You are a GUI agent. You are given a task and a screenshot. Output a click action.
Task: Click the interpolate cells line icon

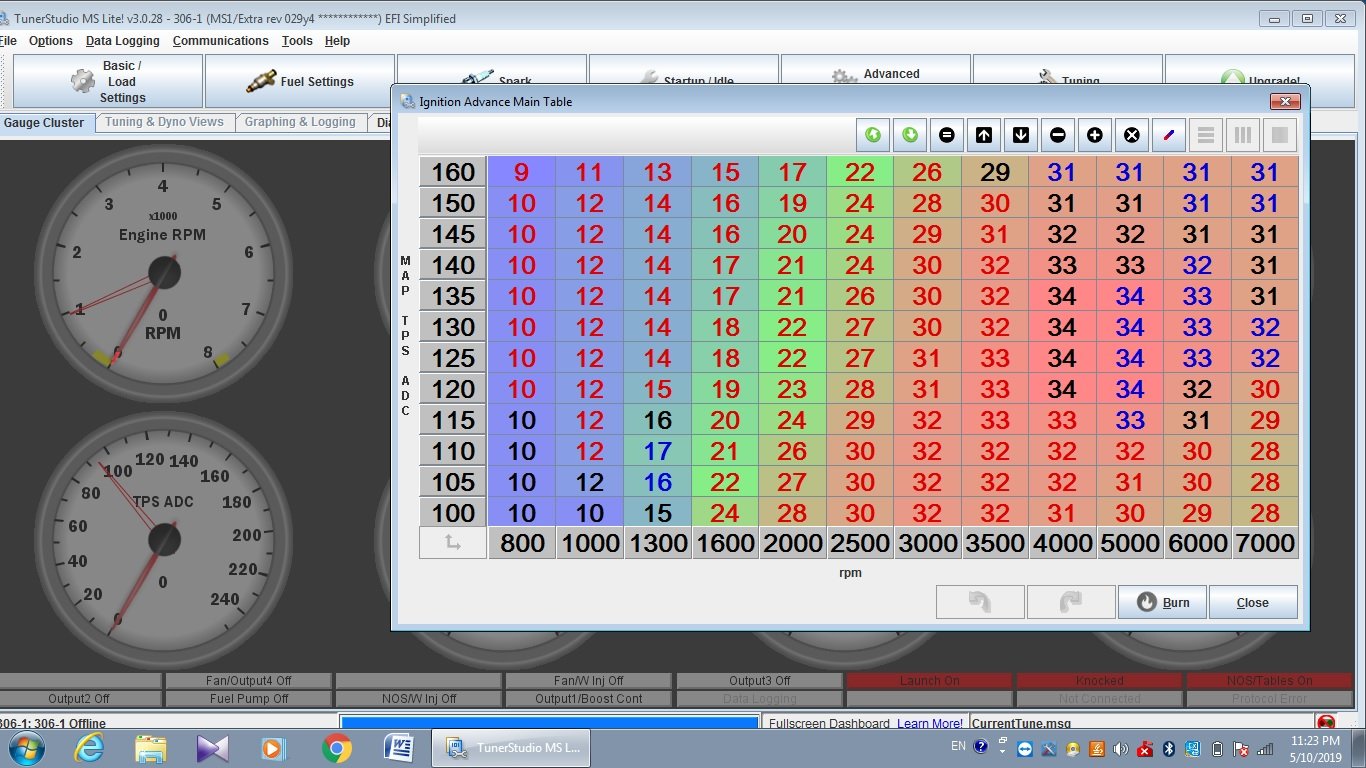(1169, 135)
